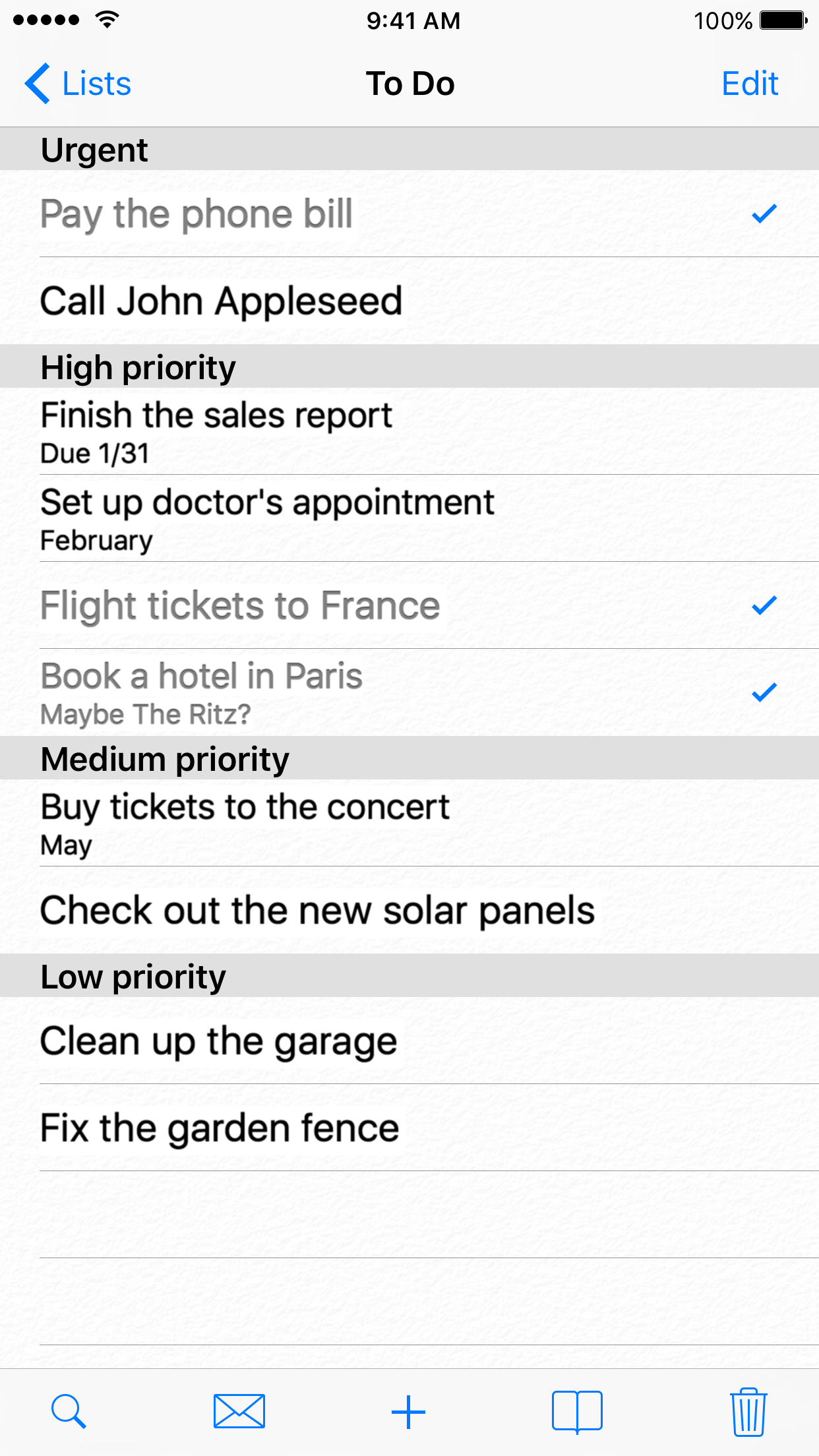
Task: Tap Clean up the garage item
Action: 219,1041
